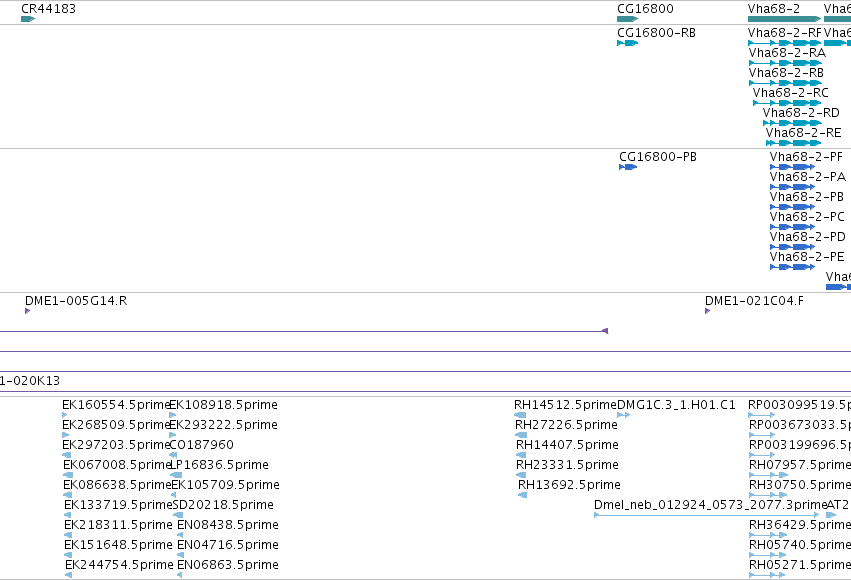851x580 pixels.
Task: Click the CG16800-RB transcript glyph
Action: click(x=627, y=43)
